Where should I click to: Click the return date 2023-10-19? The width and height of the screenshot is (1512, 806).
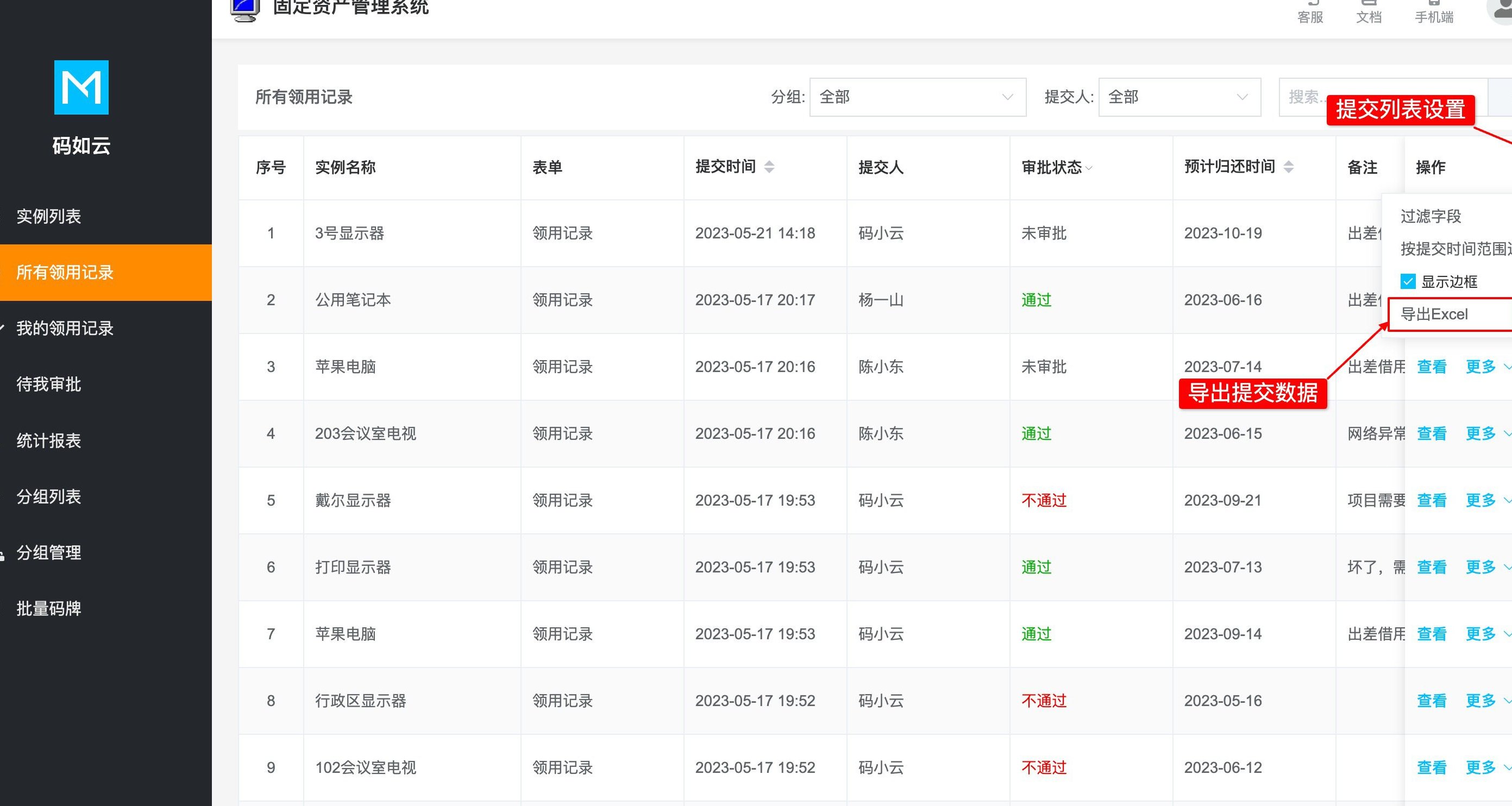click(x=1222, y=234)
